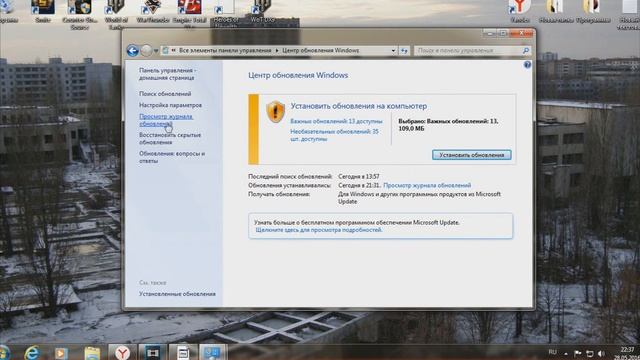Click the volume speaker tray icon

[601, 353]
